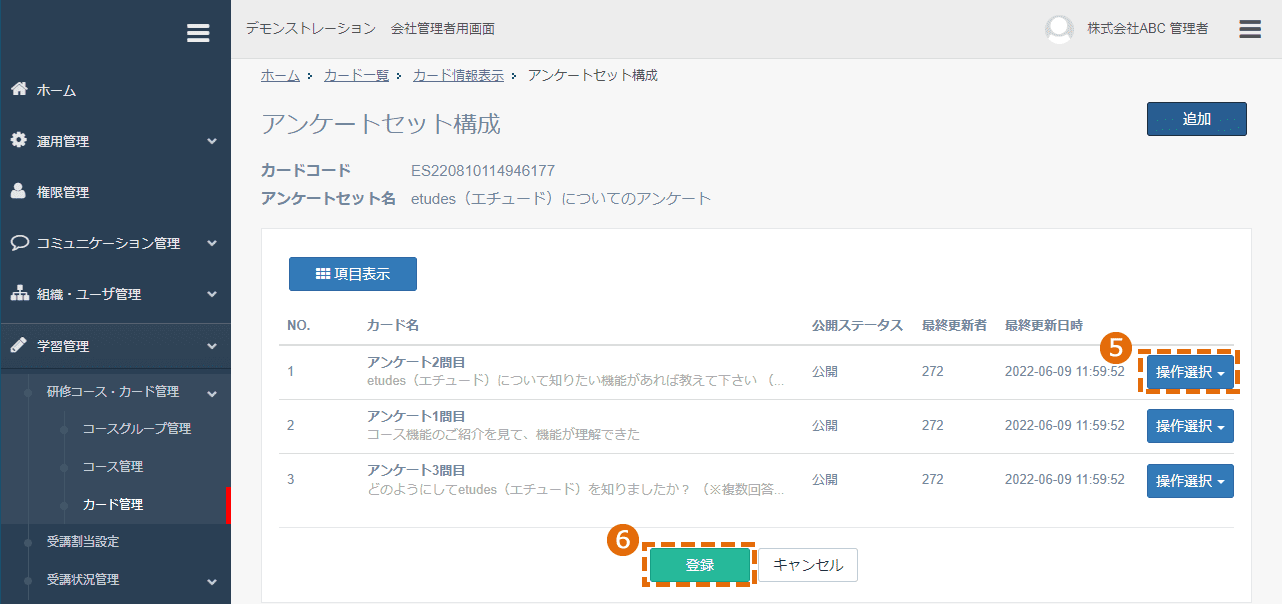The height and width of the screenshot is (604, 1282).
Task: Click the 運用管理 gear icon
Action: pyautogui.click(x=19, y=140)
